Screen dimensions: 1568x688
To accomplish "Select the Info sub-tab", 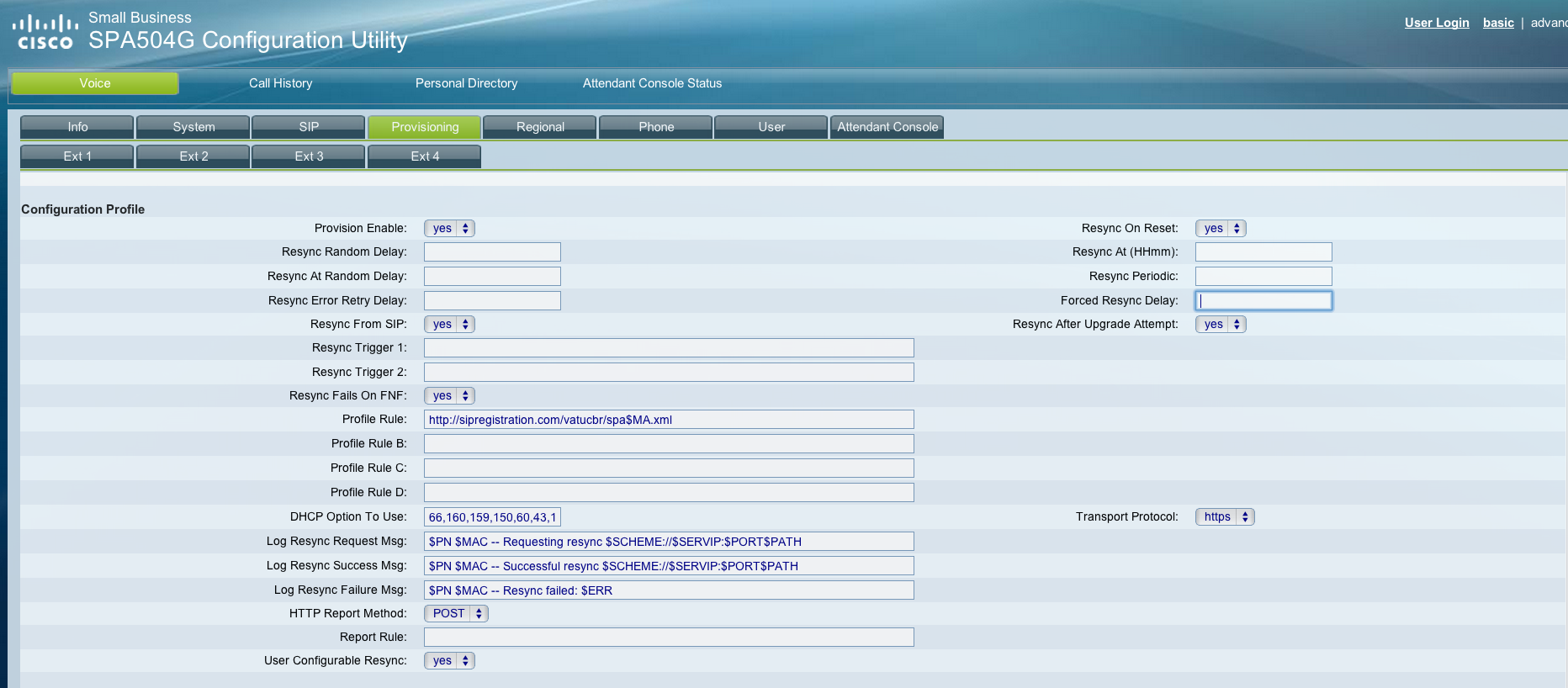I will tap(77, 127).
